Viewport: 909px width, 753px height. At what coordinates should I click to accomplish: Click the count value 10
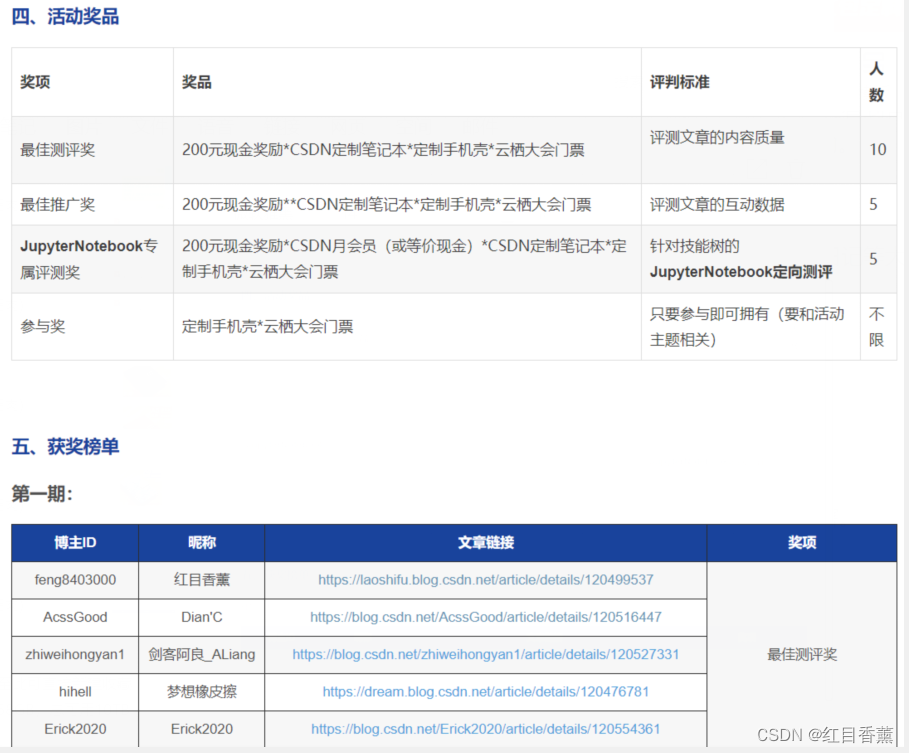(x=878, y=150)
